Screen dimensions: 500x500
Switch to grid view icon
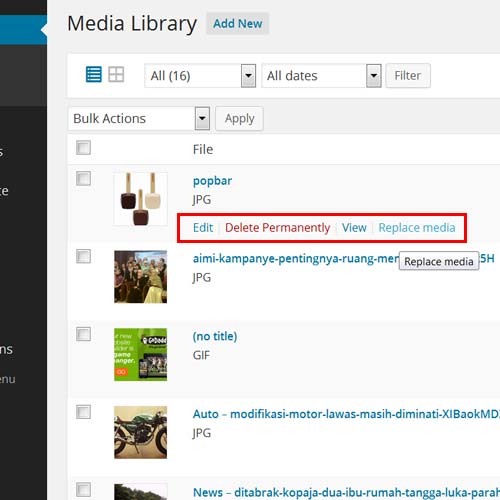pos(116,74)
